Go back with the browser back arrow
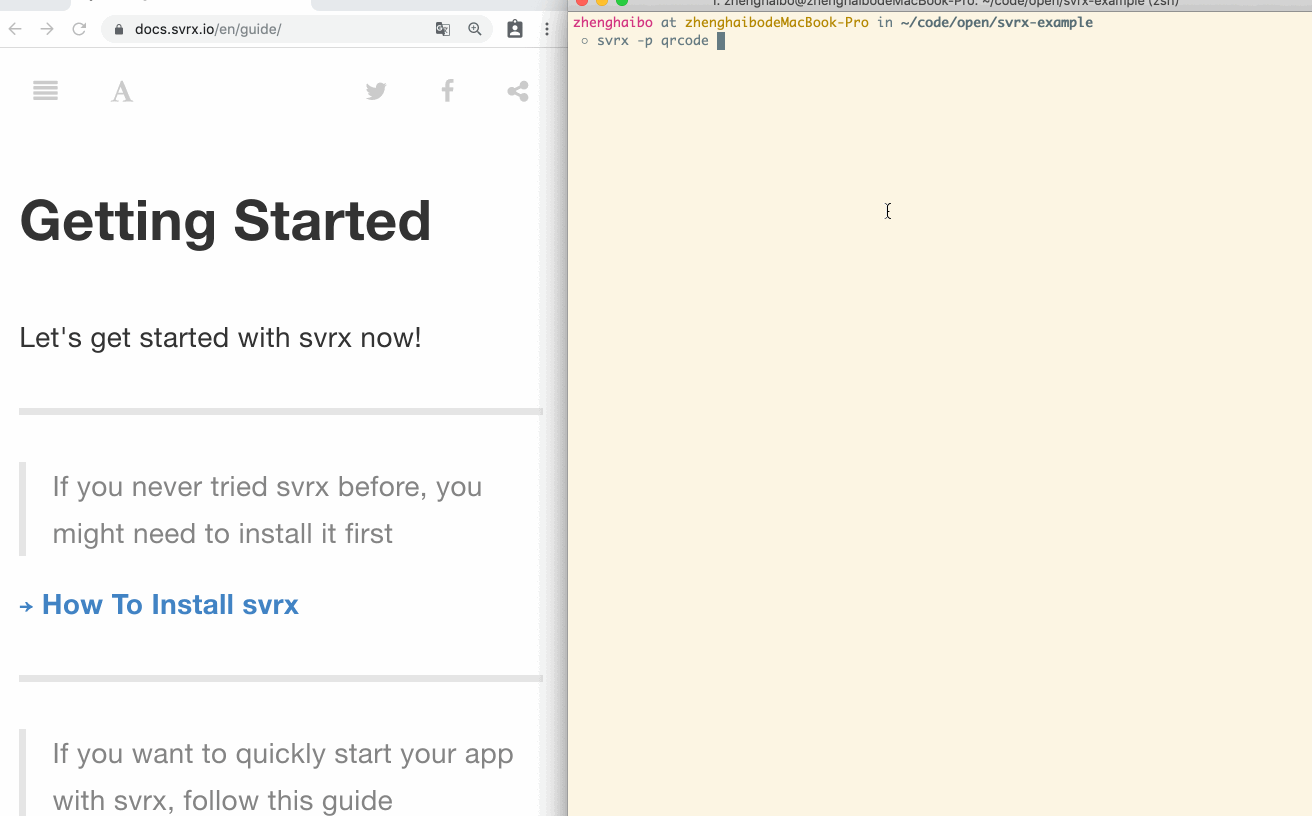 point(15,29)
